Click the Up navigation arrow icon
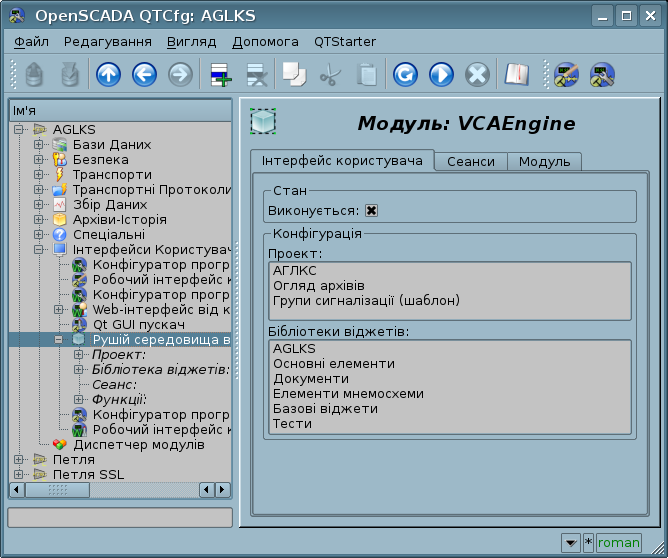The image size is (668, 558). point(108,75)
